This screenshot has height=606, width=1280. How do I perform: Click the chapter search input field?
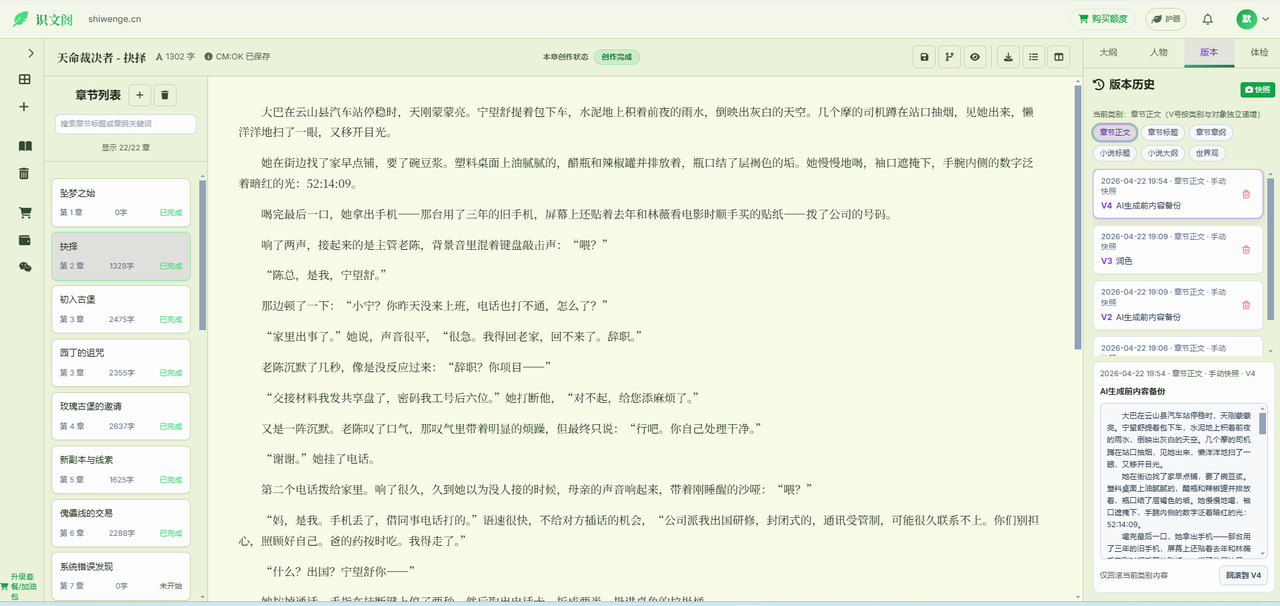click(x=125, y=124)
